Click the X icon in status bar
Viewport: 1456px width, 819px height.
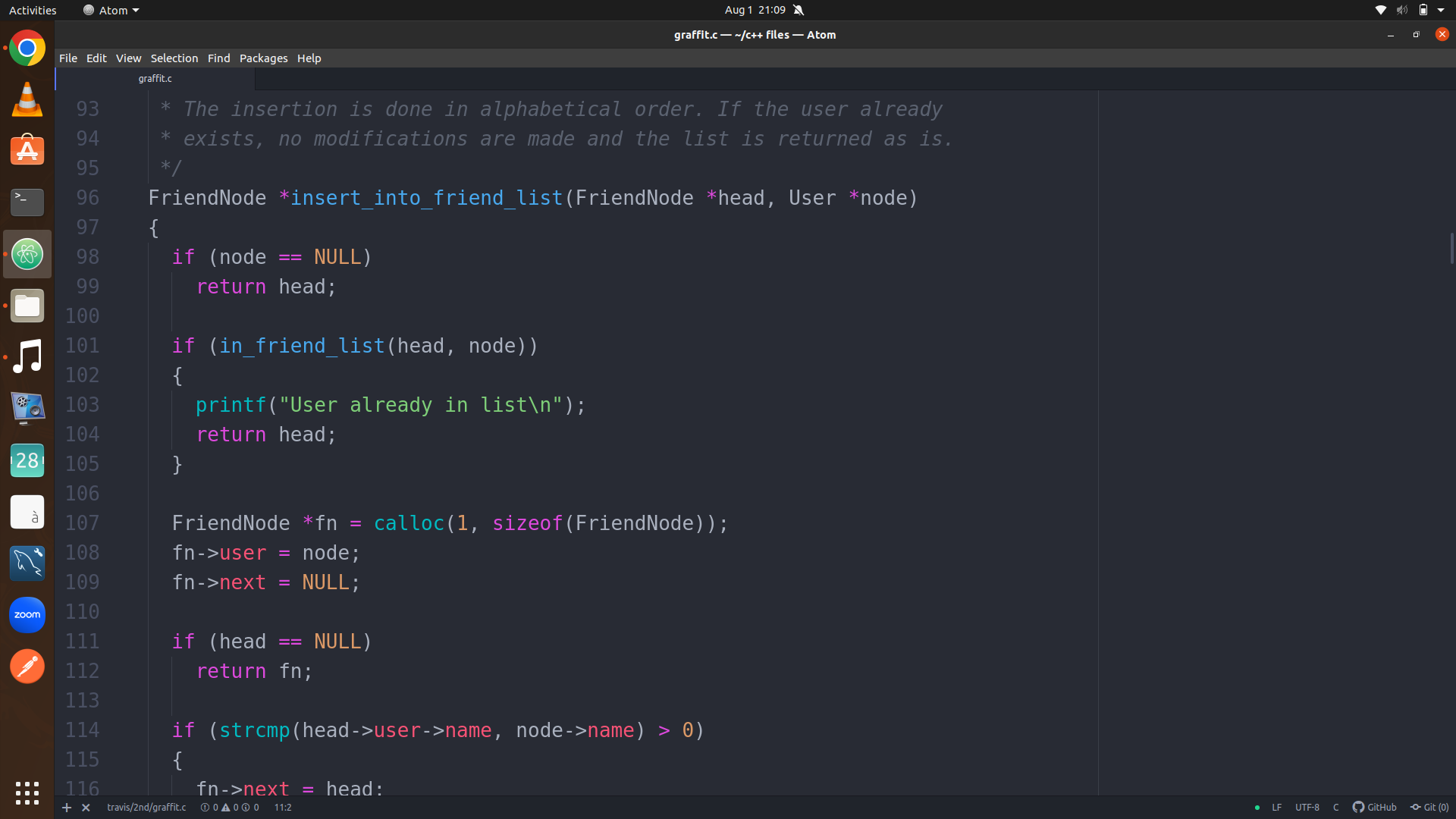[x=86, y=808]
